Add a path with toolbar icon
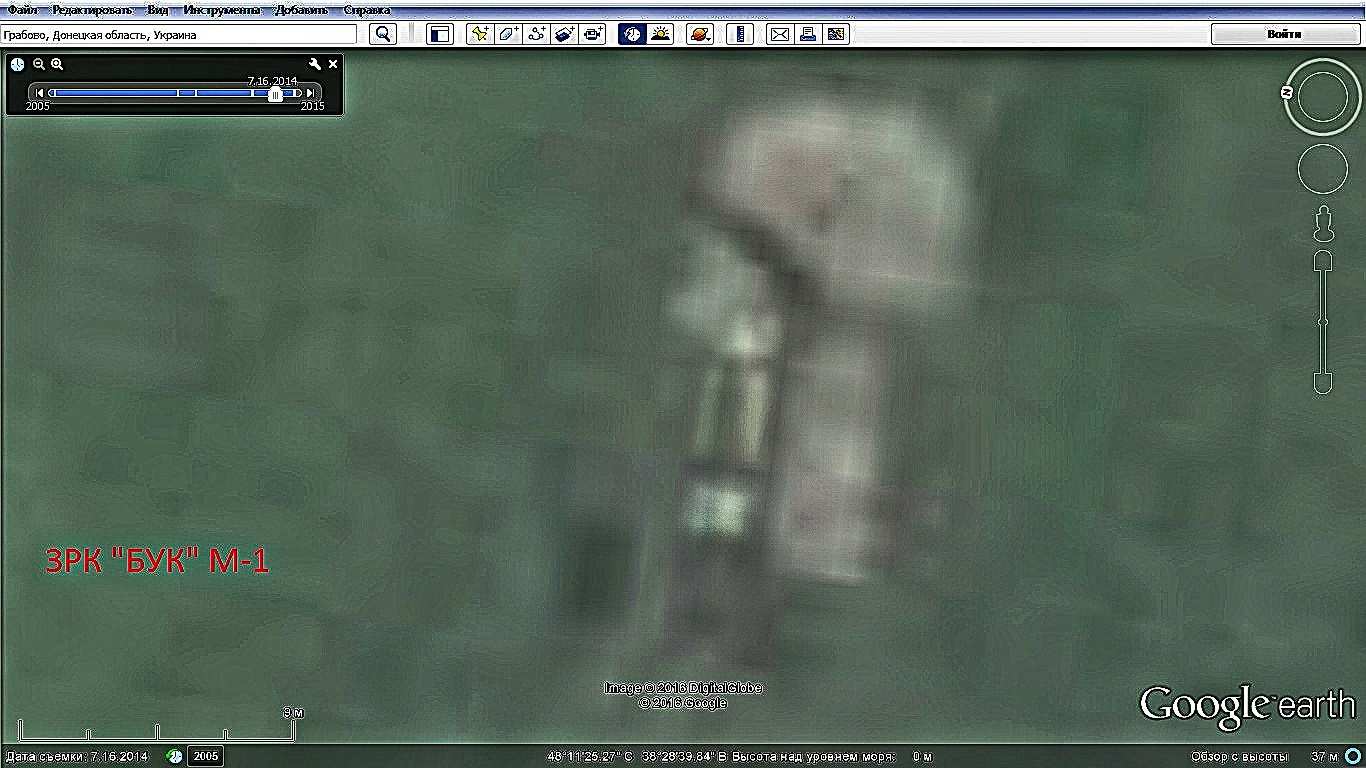This screenshot has width=1366, height=768. tap(536, 34)
